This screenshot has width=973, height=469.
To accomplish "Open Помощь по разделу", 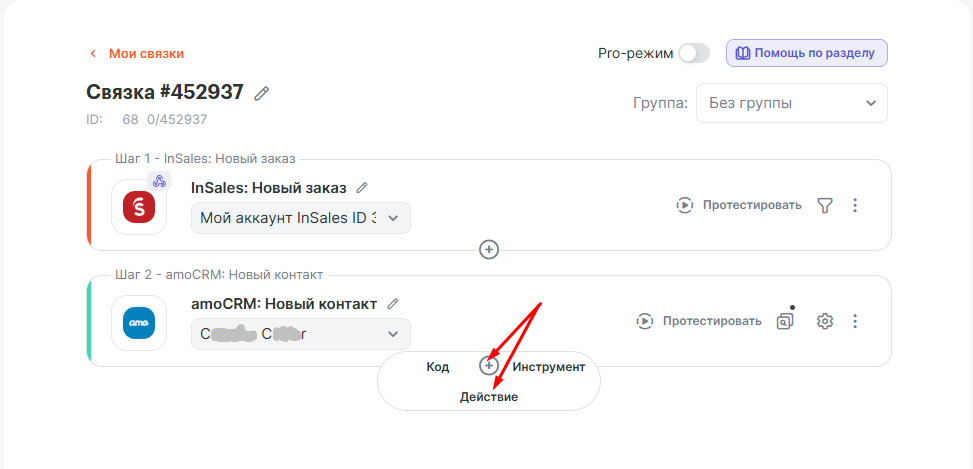I will tap(806, 53).
